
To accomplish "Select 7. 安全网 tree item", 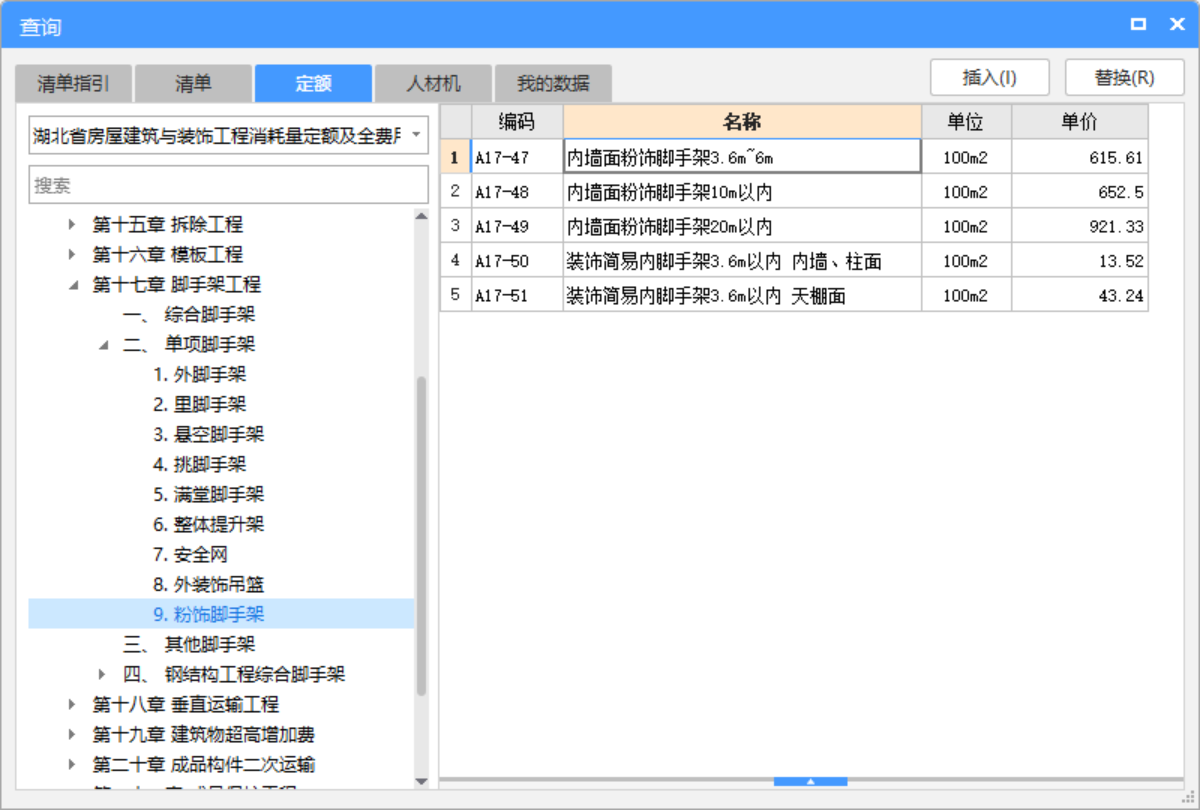I will [191, 555].
